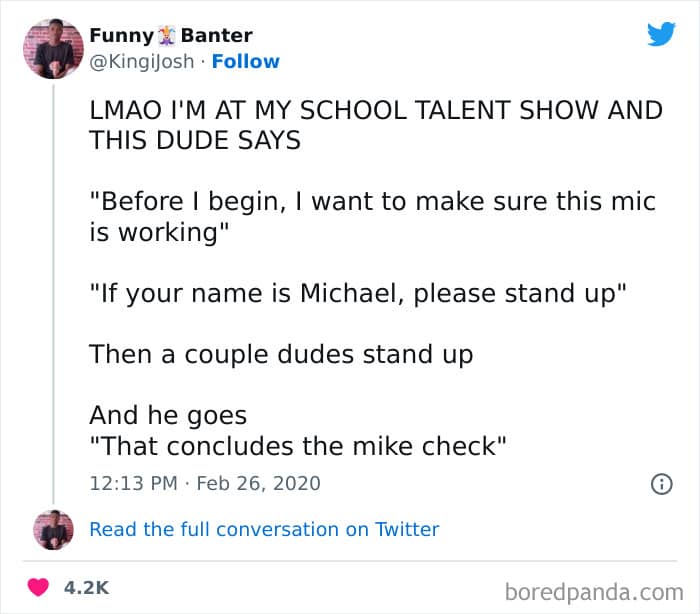Image resolution: width=700 pixels, height=614 pixels.
Task: Open the Funny Banter display name
Action: pos(171,36)
